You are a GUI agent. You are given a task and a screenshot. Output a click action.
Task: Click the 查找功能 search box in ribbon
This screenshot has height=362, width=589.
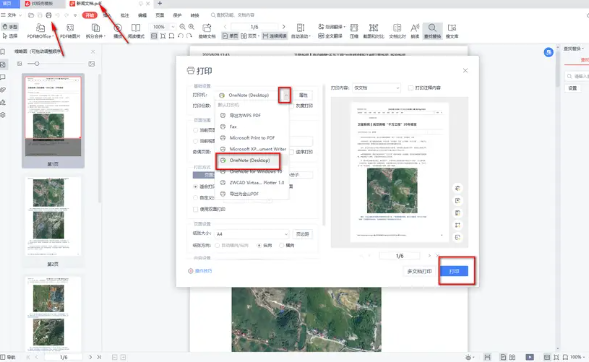[x=233, y=15]
